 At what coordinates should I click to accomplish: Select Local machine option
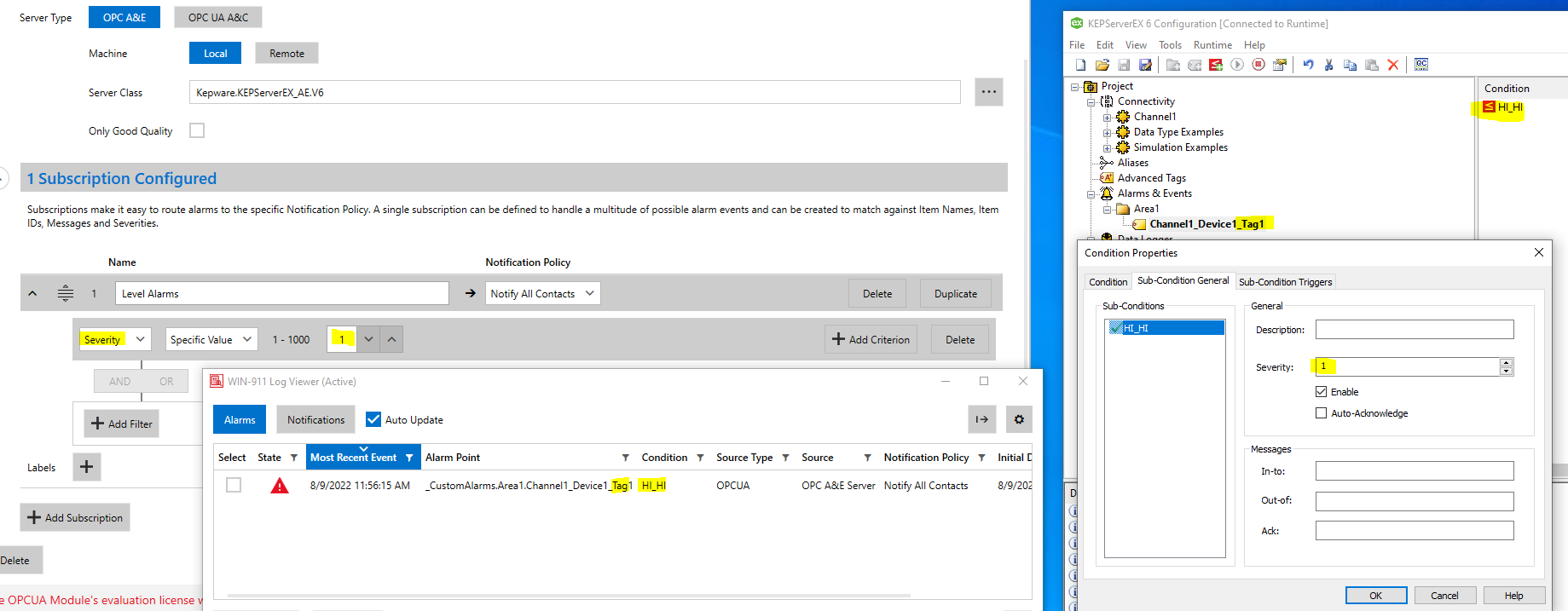tap(215, 53)
